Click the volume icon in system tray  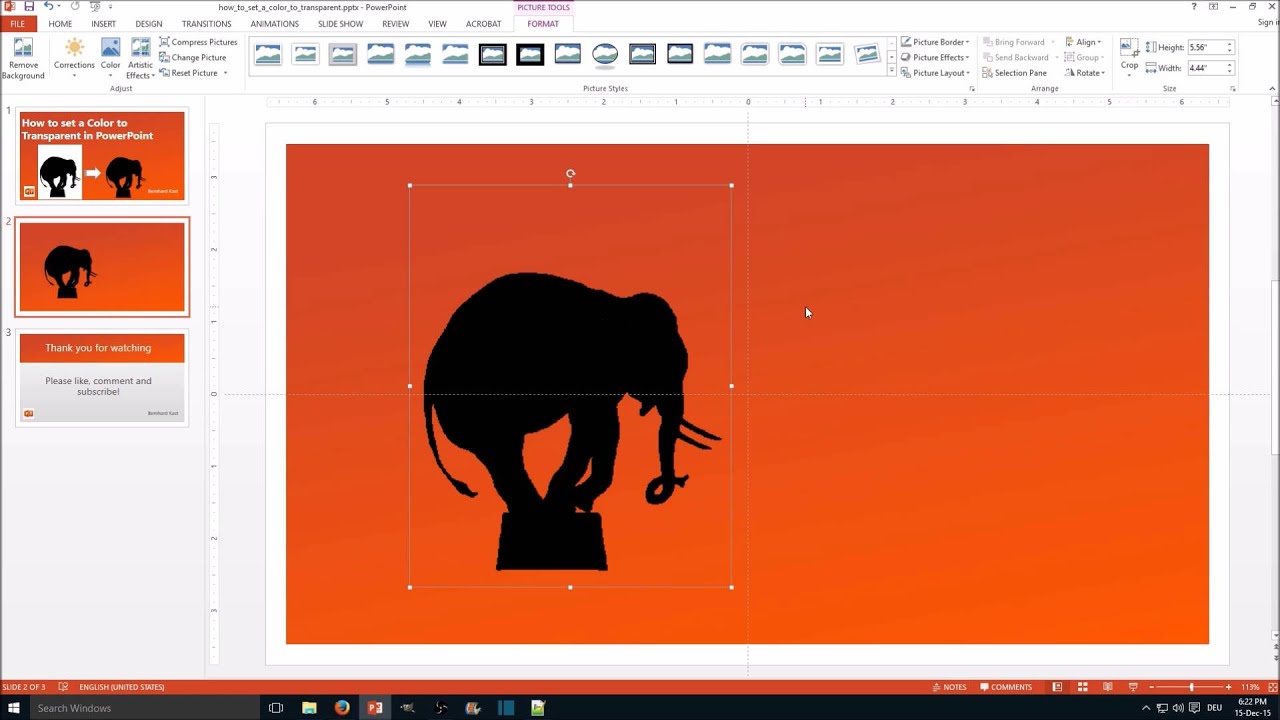pos(1179,708)
